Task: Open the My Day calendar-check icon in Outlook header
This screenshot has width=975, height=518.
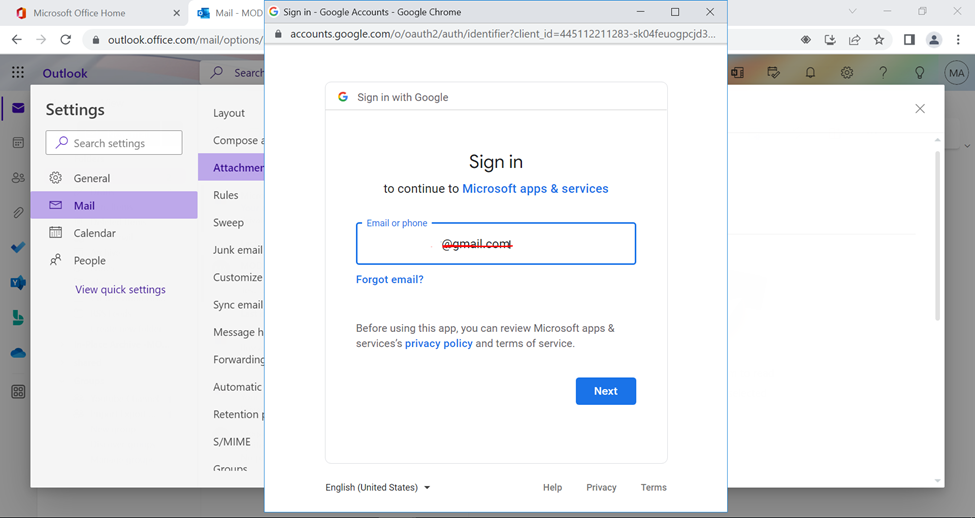Action: (x=774, y=73)
